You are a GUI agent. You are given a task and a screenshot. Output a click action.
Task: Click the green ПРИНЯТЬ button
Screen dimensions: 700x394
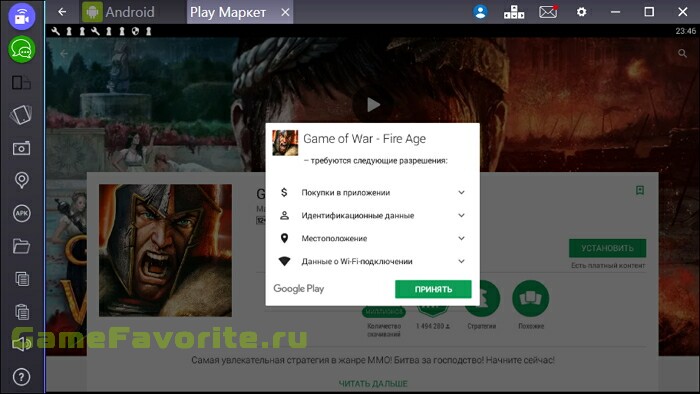coord(433,289)
